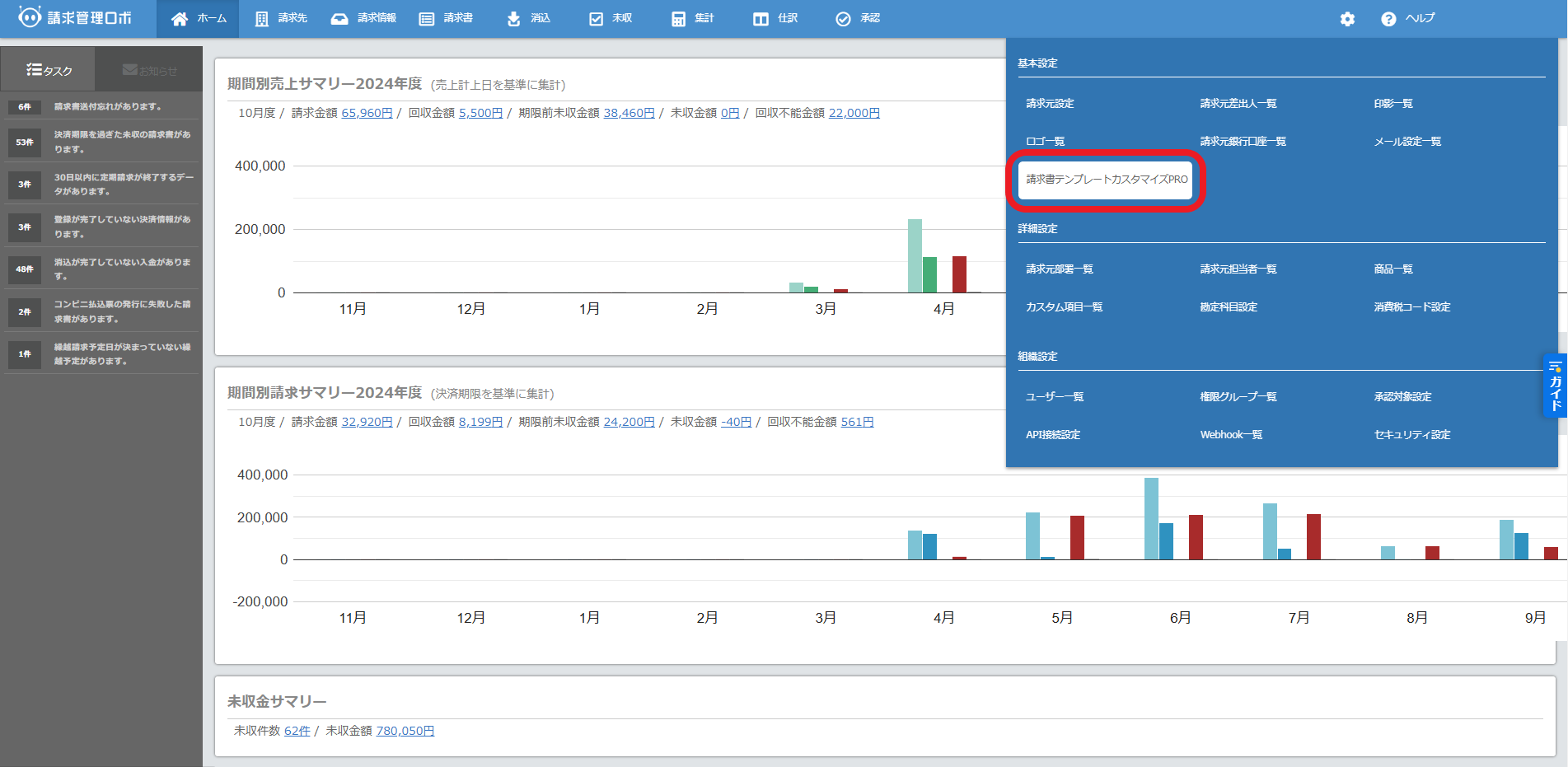This screenshot has width=1568, height=767.
Task: Click the 780,050円 未収金額 link
Action: click(x=405, y=731)
